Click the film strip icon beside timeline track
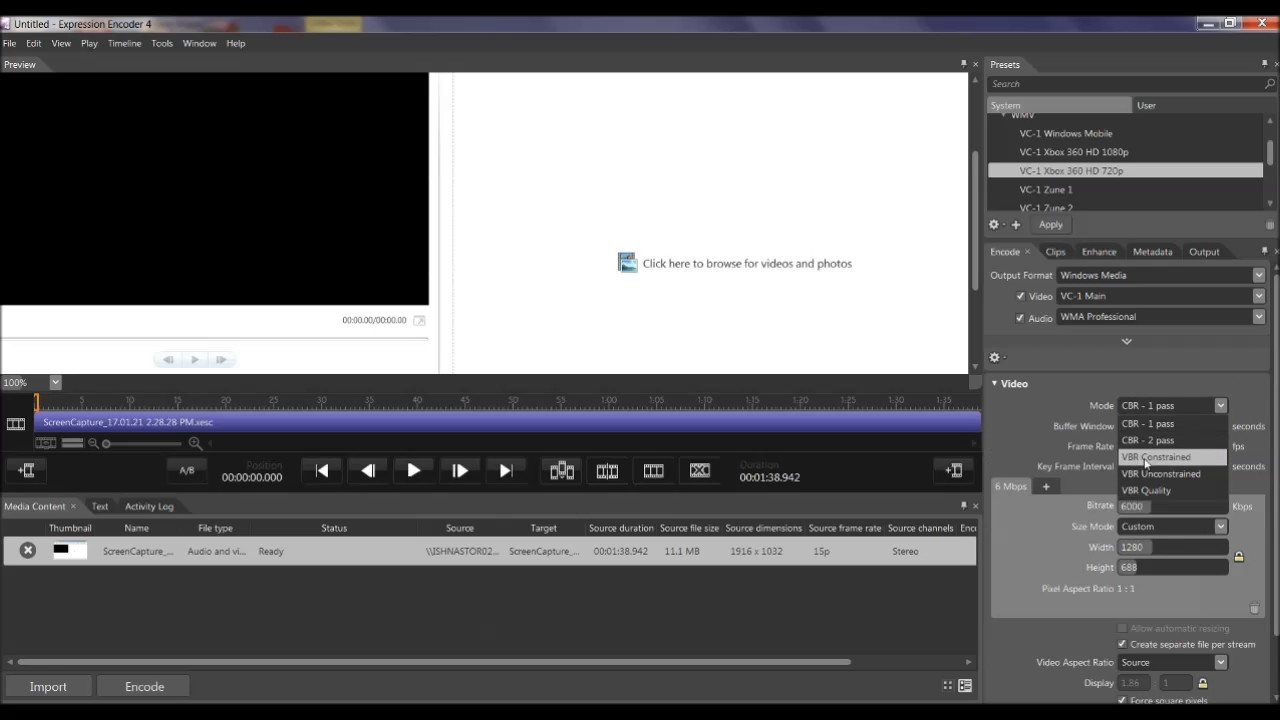Image resolution: width=1280 pixels, height=720 pixels. pos(16,424)
